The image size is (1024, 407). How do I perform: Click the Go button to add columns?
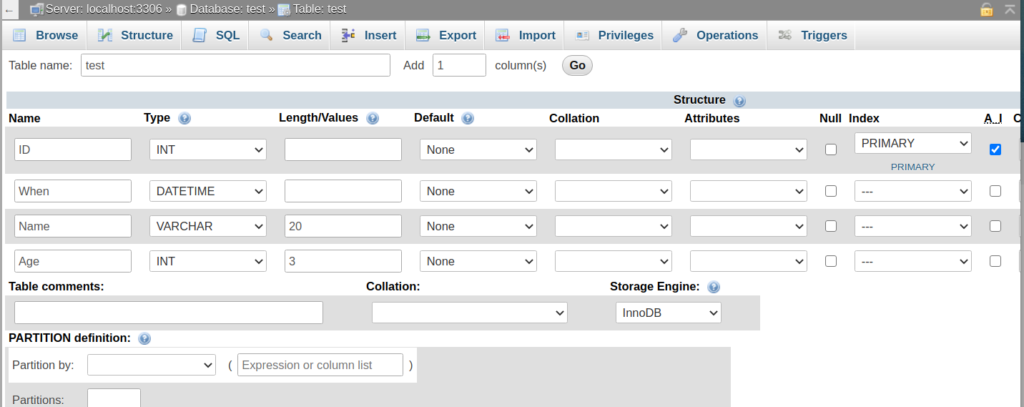(577, 65)
